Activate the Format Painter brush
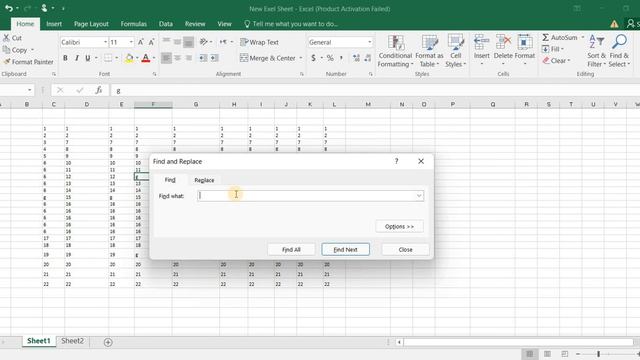 (x=7, y=62)
